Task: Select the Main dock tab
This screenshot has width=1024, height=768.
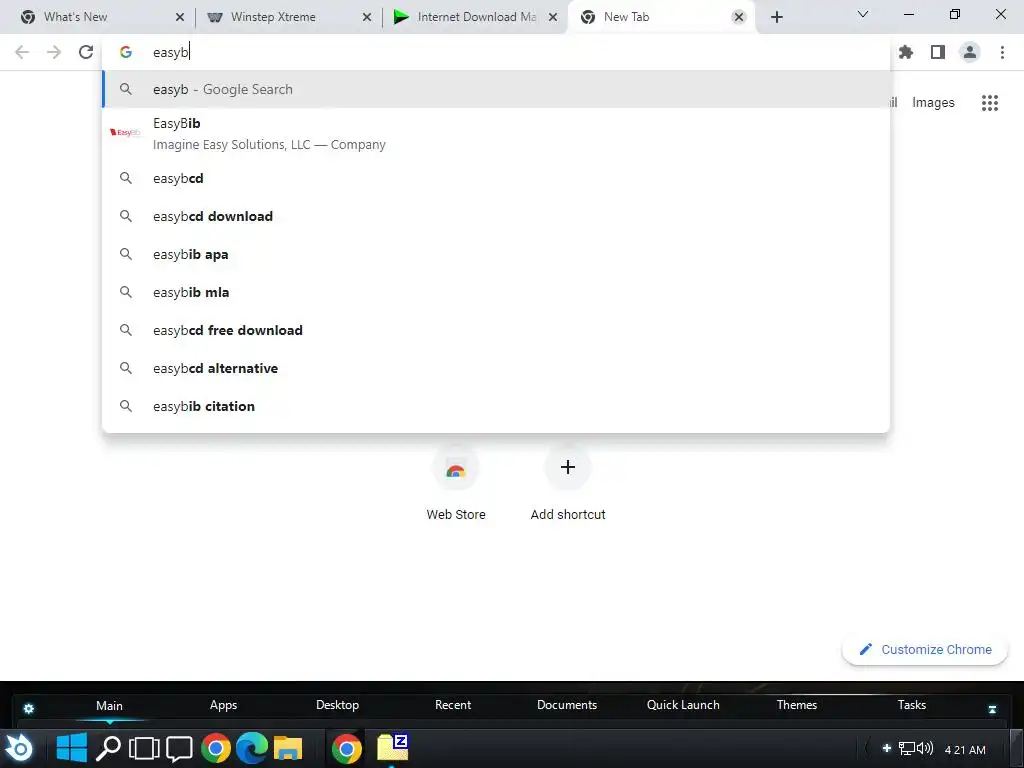Action: 109,705
